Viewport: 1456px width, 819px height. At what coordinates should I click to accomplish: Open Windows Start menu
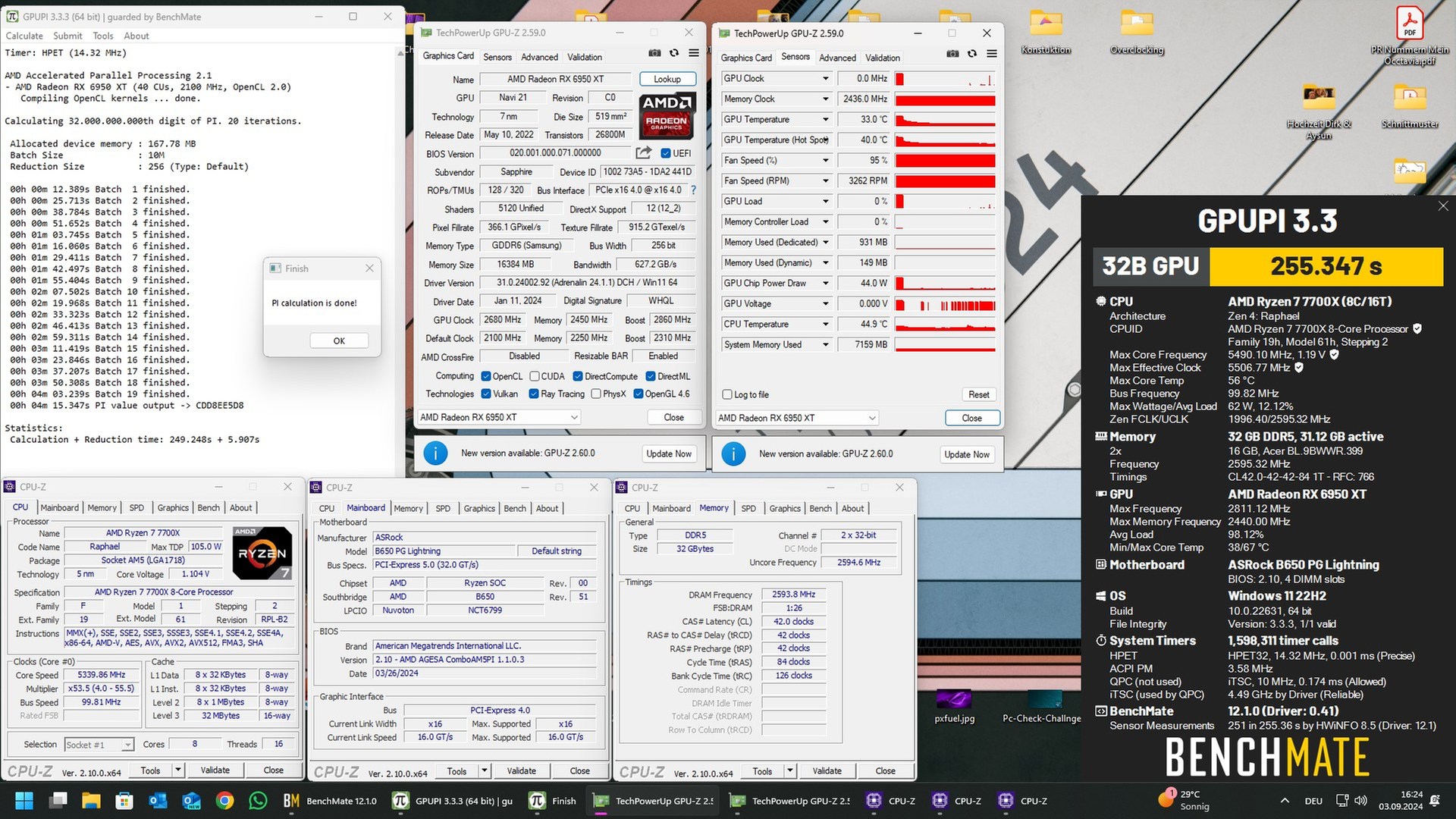tap(24, 801)
